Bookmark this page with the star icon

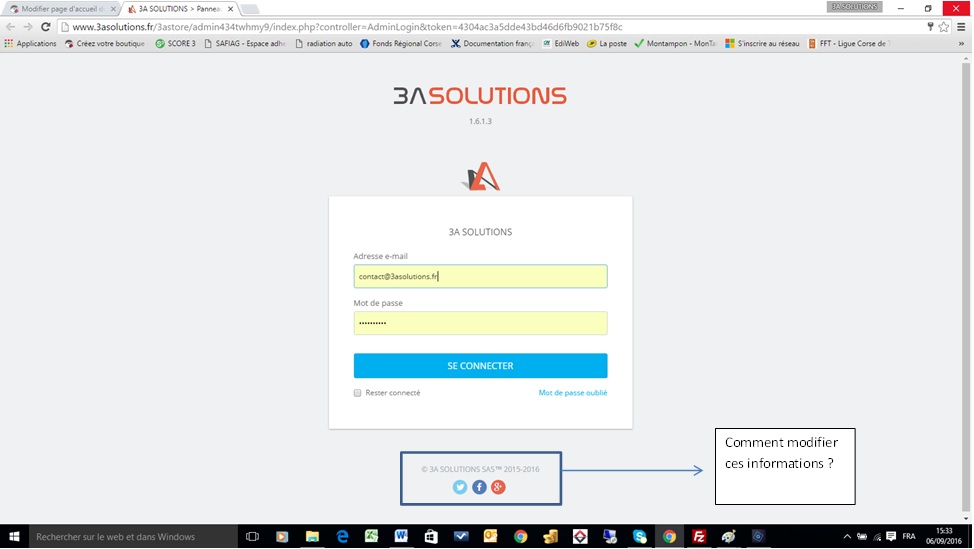click(x=944, y=27)
